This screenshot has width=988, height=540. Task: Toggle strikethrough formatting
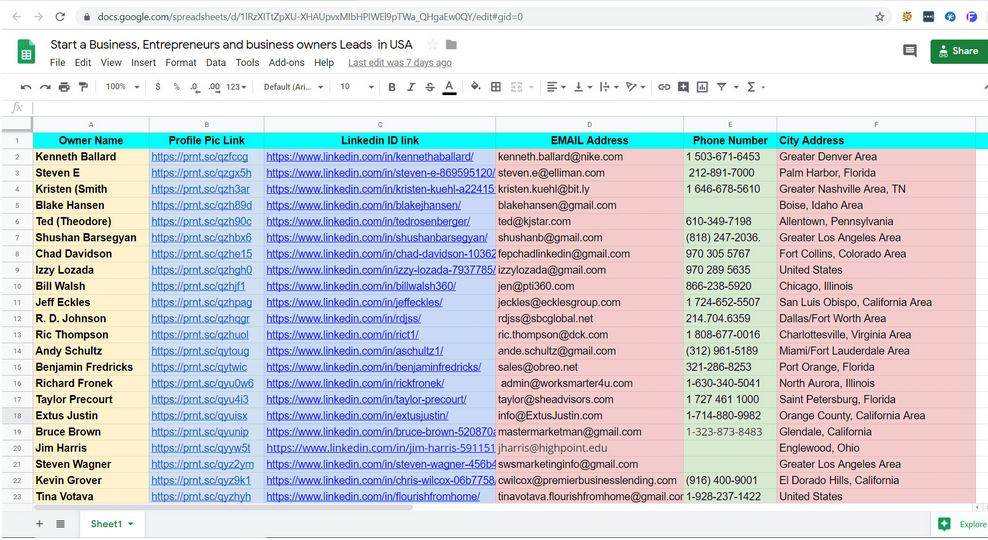(429, 87)
